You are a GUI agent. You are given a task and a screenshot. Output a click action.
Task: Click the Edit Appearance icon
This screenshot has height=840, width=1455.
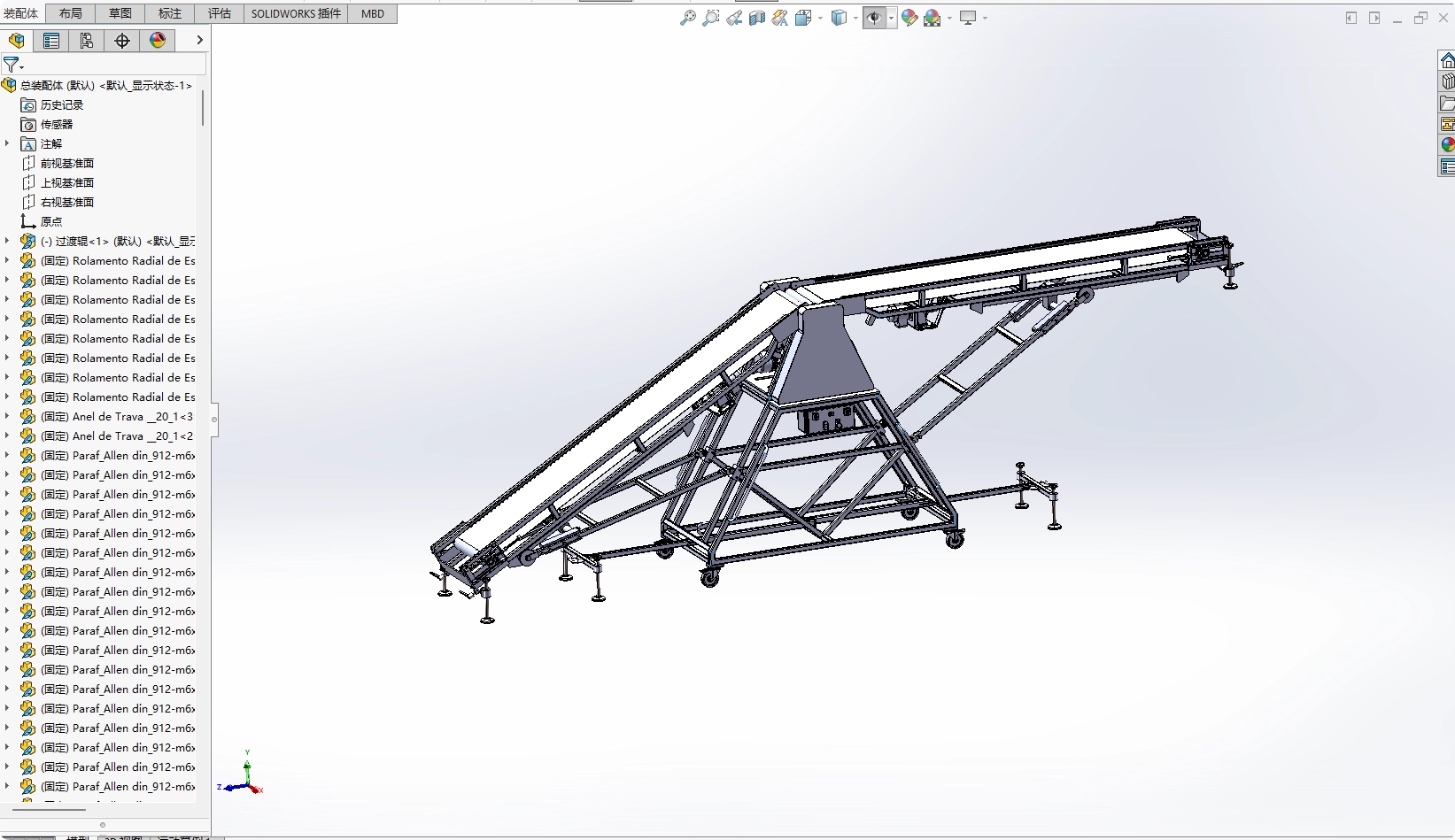909,18
